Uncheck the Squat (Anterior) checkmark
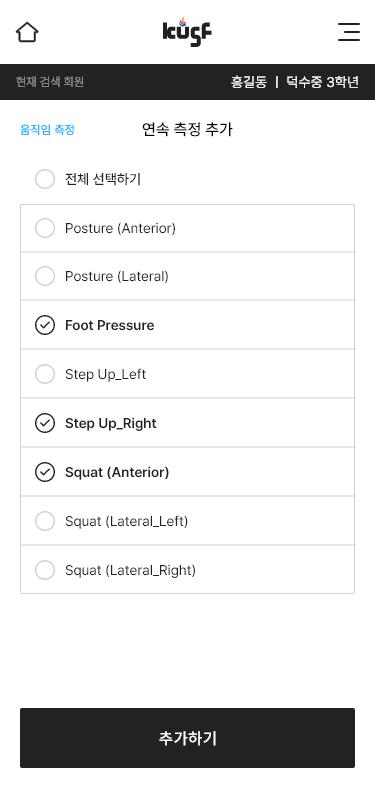The image size is (375, 812). (x=45, y=472)
